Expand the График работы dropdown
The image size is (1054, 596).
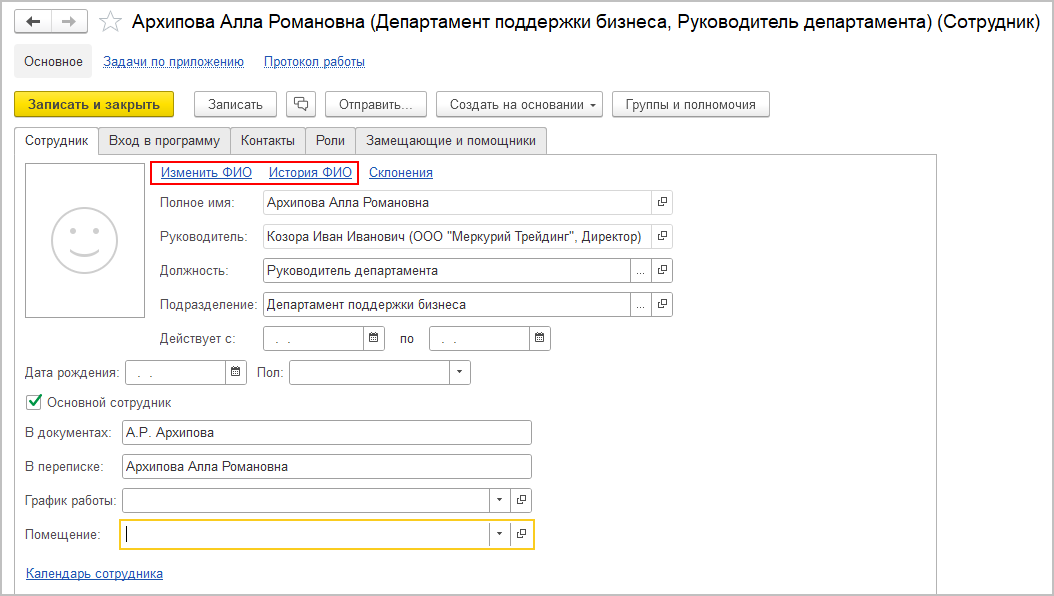click(499, 500)
